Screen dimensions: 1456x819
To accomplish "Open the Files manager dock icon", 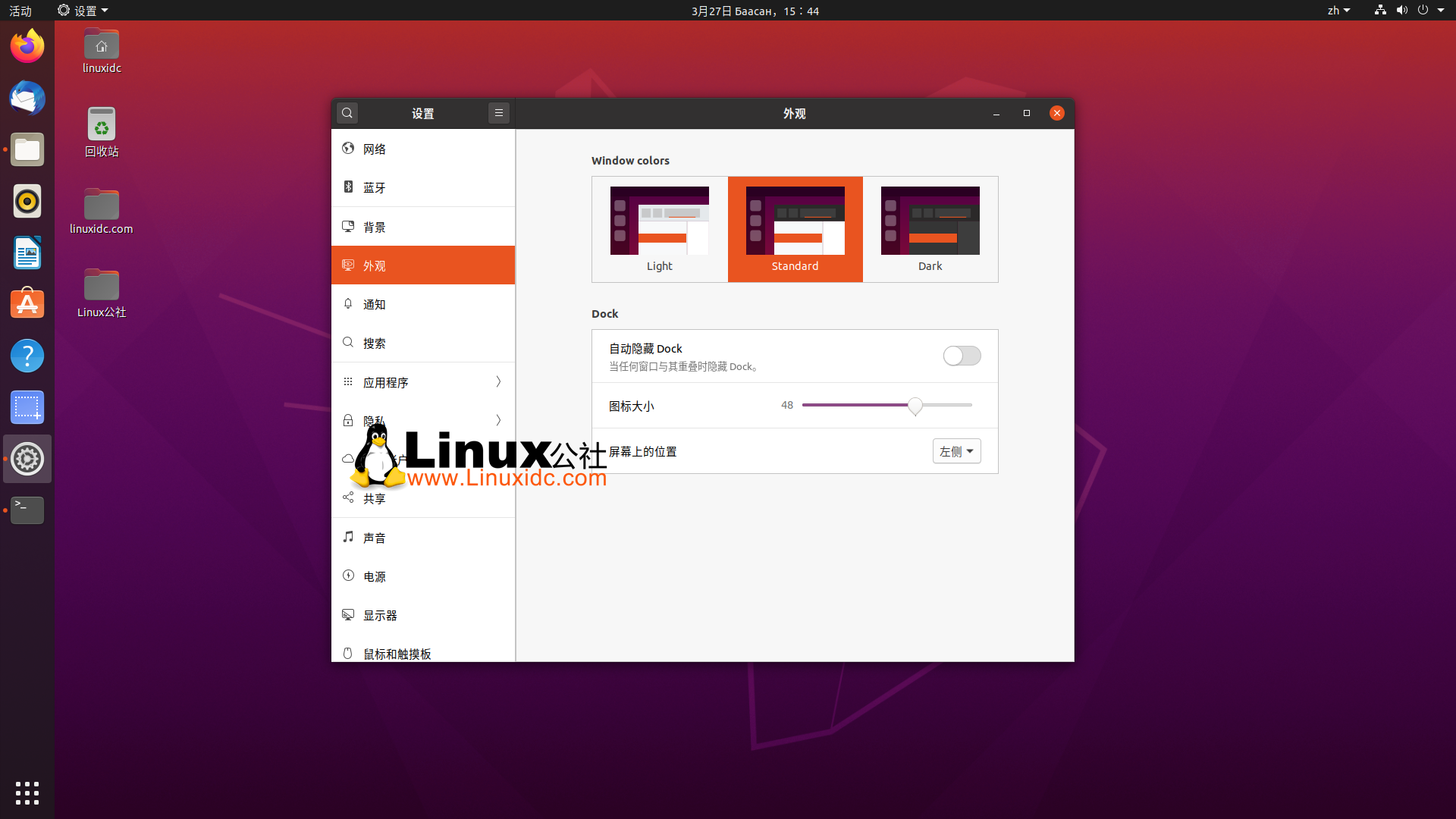I will [x=27, y=149].
